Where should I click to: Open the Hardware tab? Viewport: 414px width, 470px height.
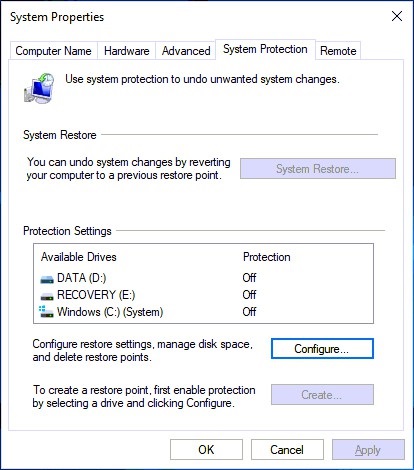click(126, 51)
